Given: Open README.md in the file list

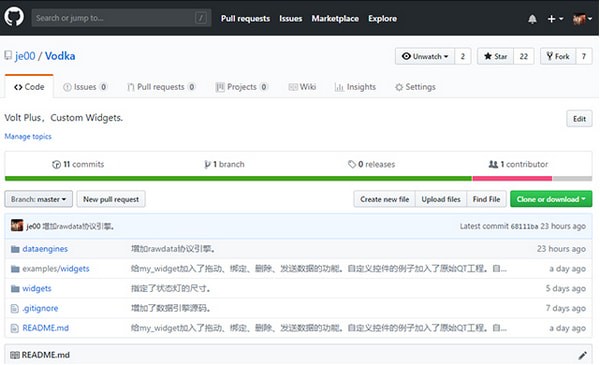Looking at the screenshot, I should click(46, 328).
